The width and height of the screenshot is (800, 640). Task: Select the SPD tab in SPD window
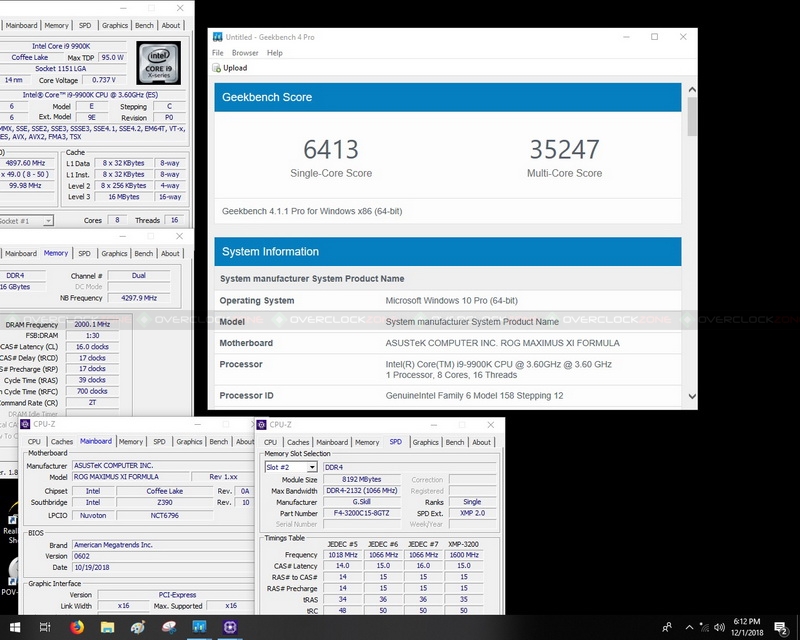click(395, 441)
